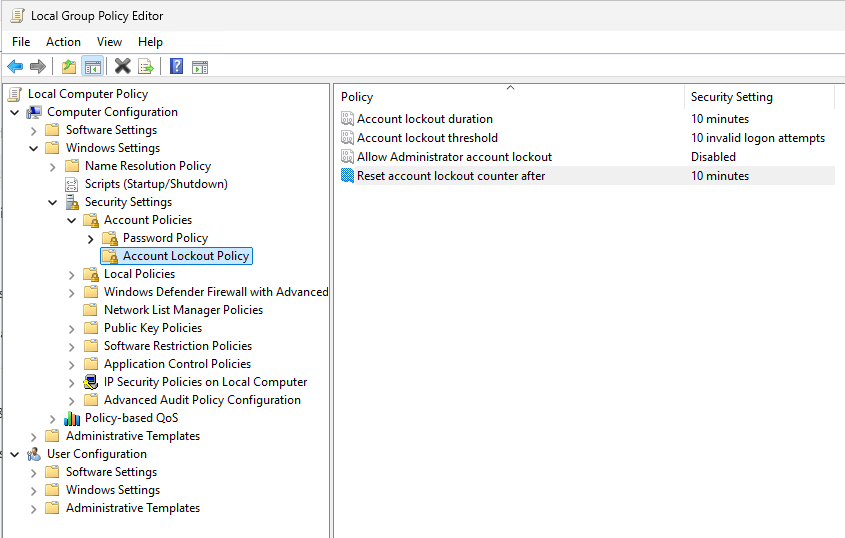Click the Password Policy locked folder icon
The width and height of the screenshot is (845, 538).
pyautogui.click(x=110, y=238)
